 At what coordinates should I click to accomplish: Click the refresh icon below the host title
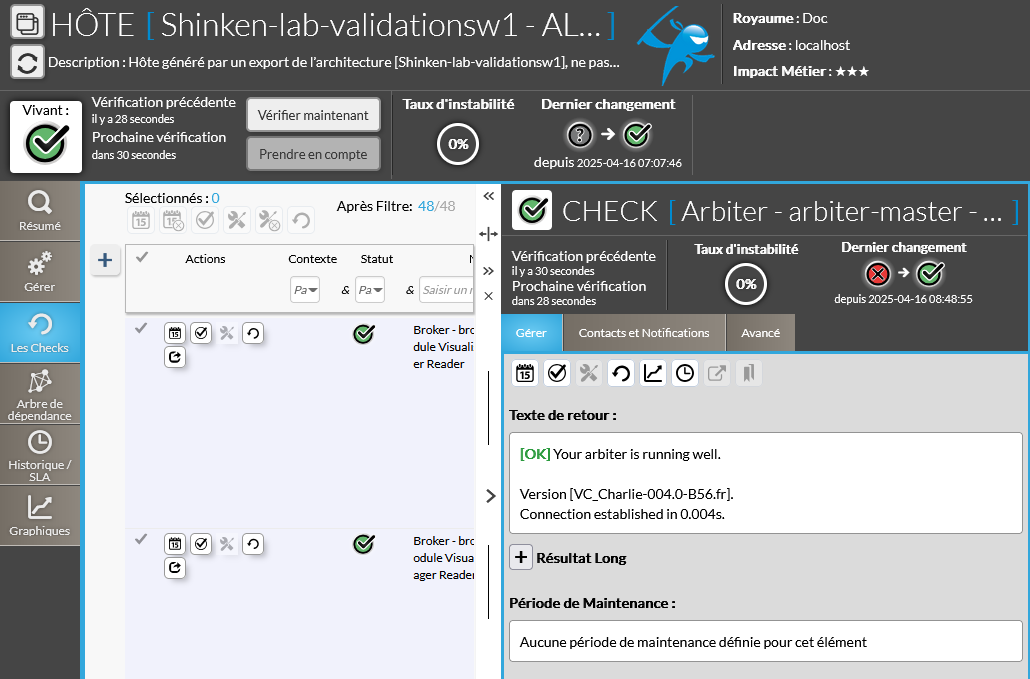(x=27, y=62)
